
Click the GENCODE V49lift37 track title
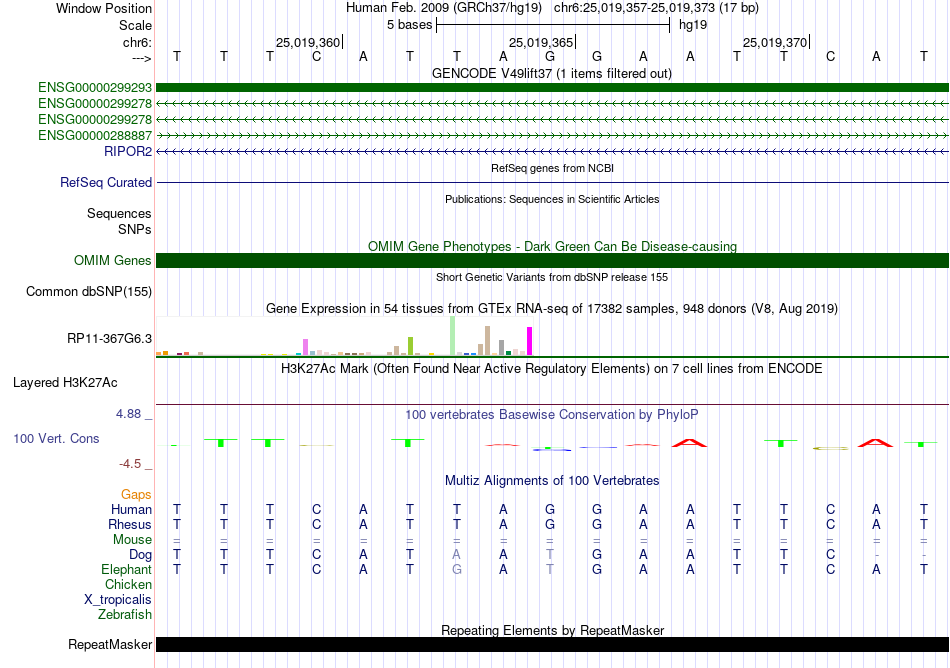(x=552, y=74)
